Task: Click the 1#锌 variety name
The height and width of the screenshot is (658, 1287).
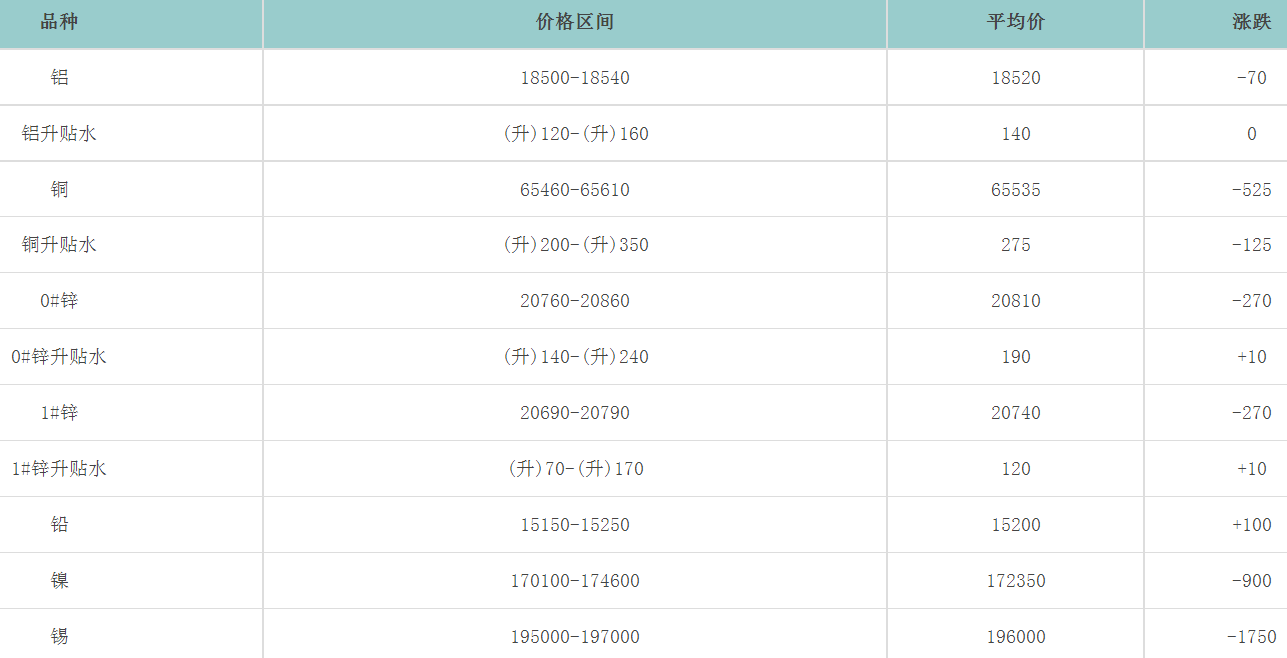Action: click(59, 413)
